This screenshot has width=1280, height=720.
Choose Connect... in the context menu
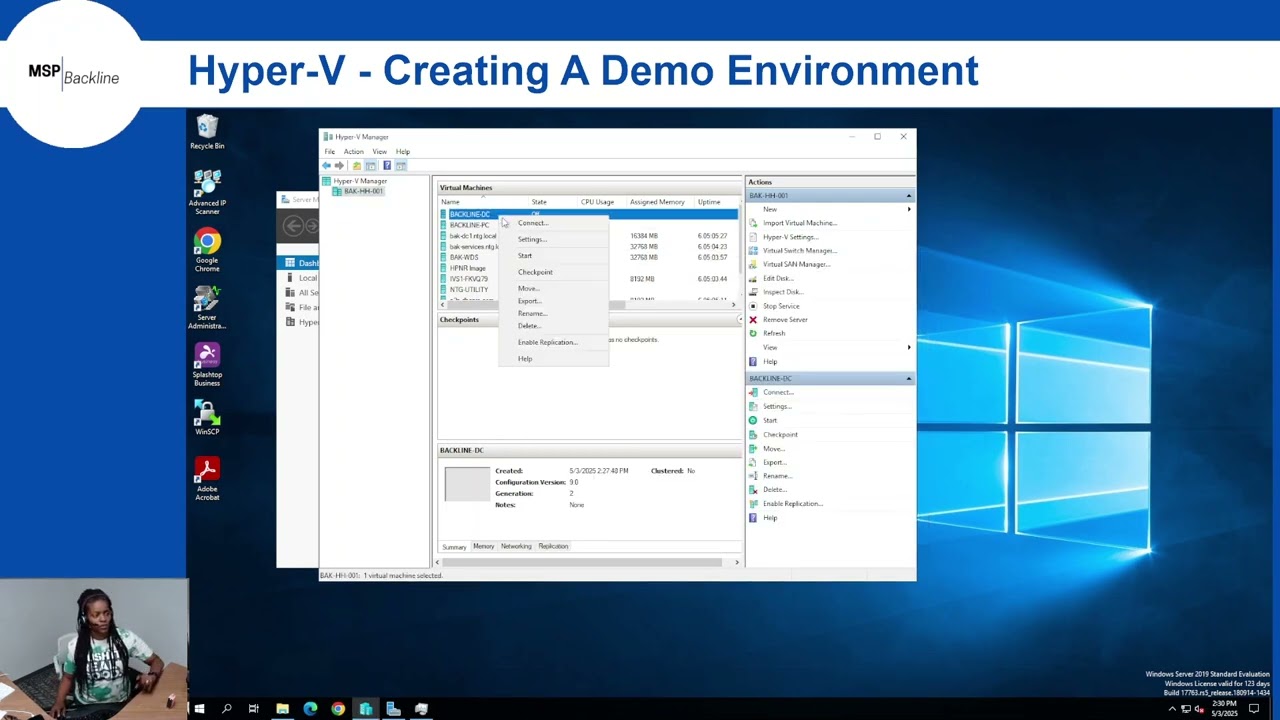click(x=533, y=223)
